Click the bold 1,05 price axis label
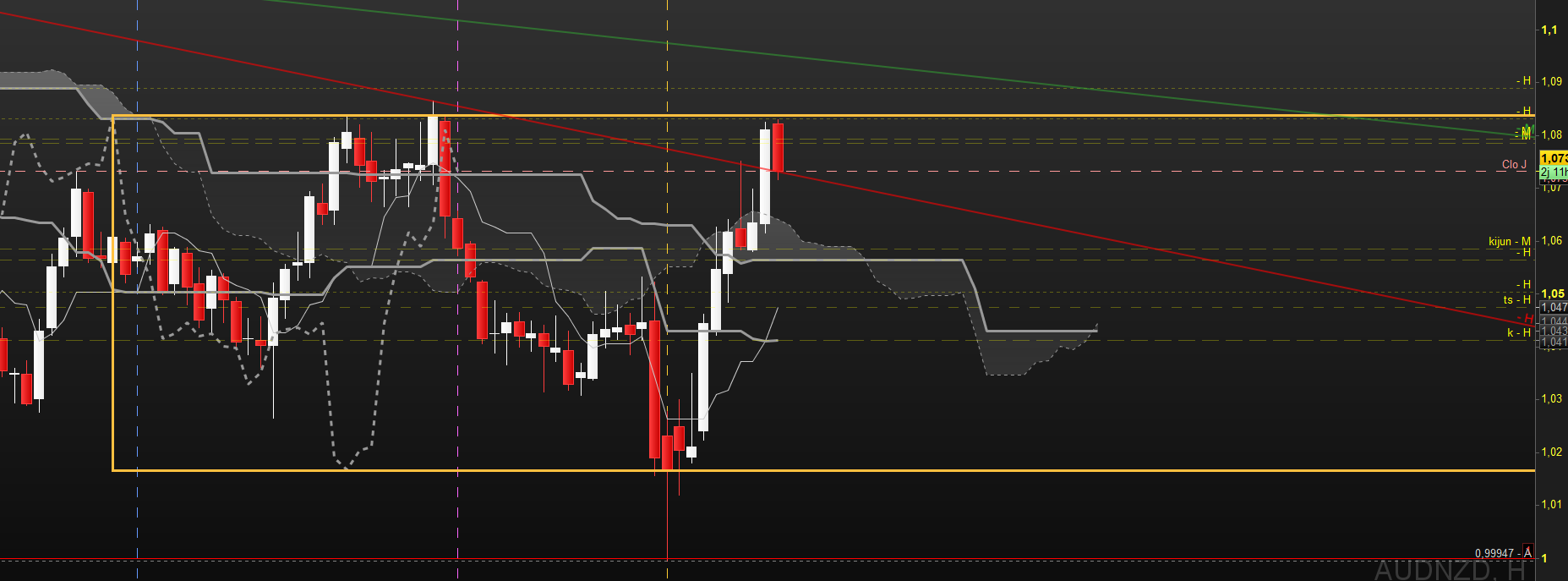Viewport: 1568px width, 581px height. (1553, 293)
